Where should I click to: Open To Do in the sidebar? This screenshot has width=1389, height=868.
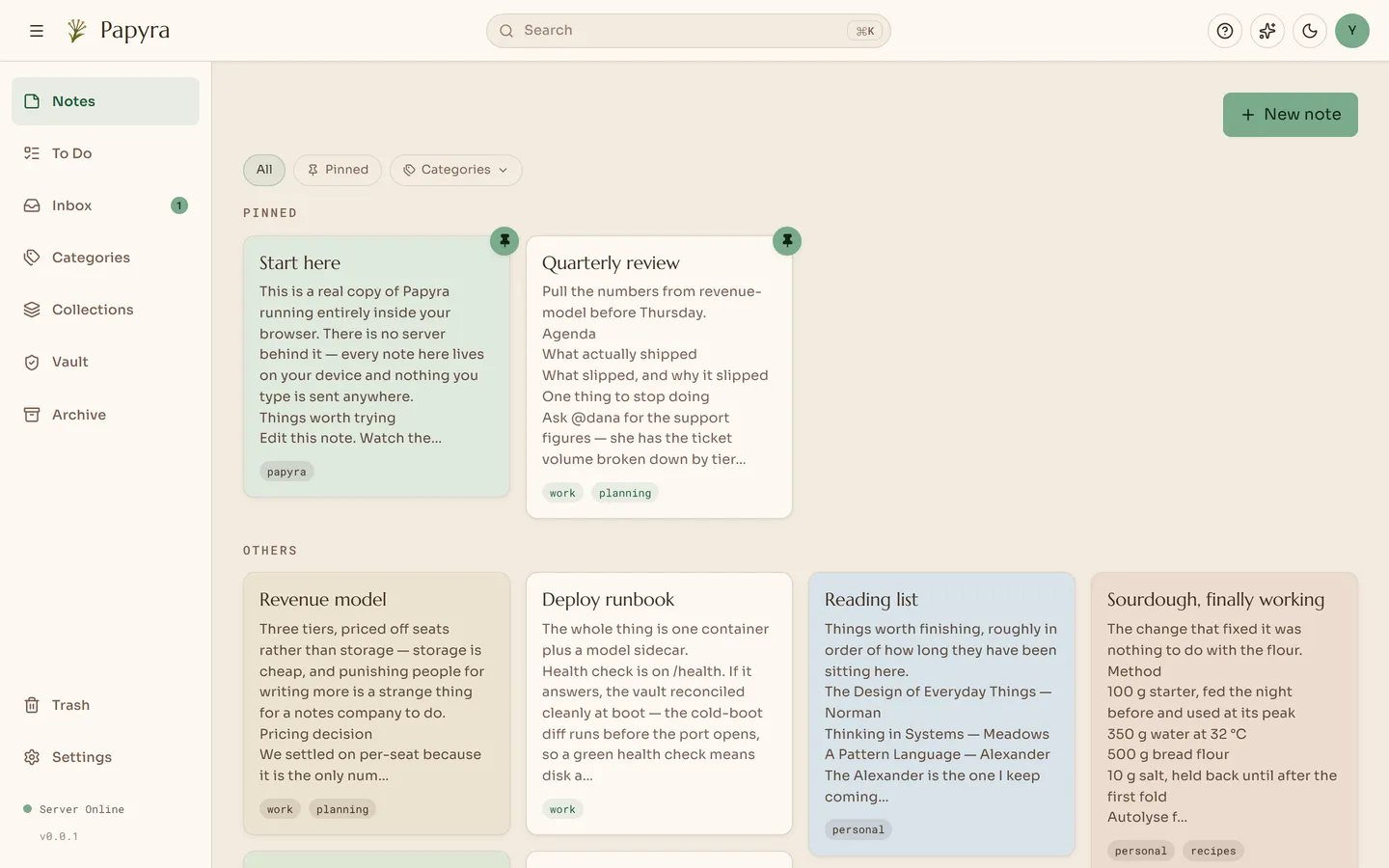(x=105, y=153)
